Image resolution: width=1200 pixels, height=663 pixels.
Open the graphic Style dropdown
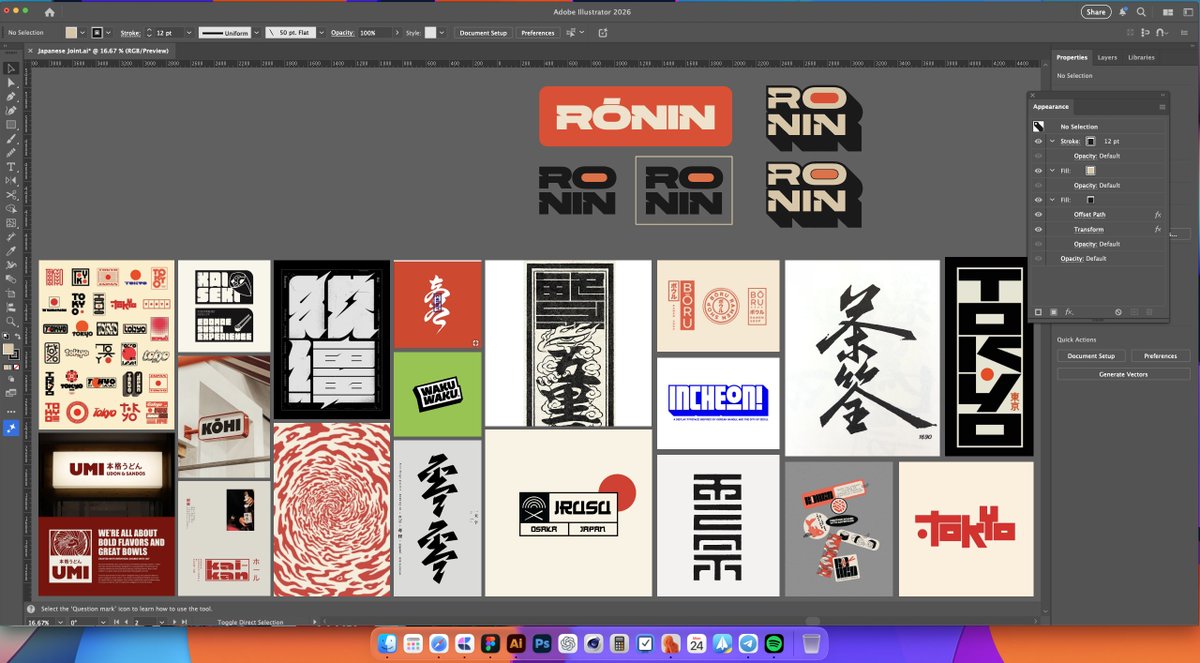click(x=444, y=32)
